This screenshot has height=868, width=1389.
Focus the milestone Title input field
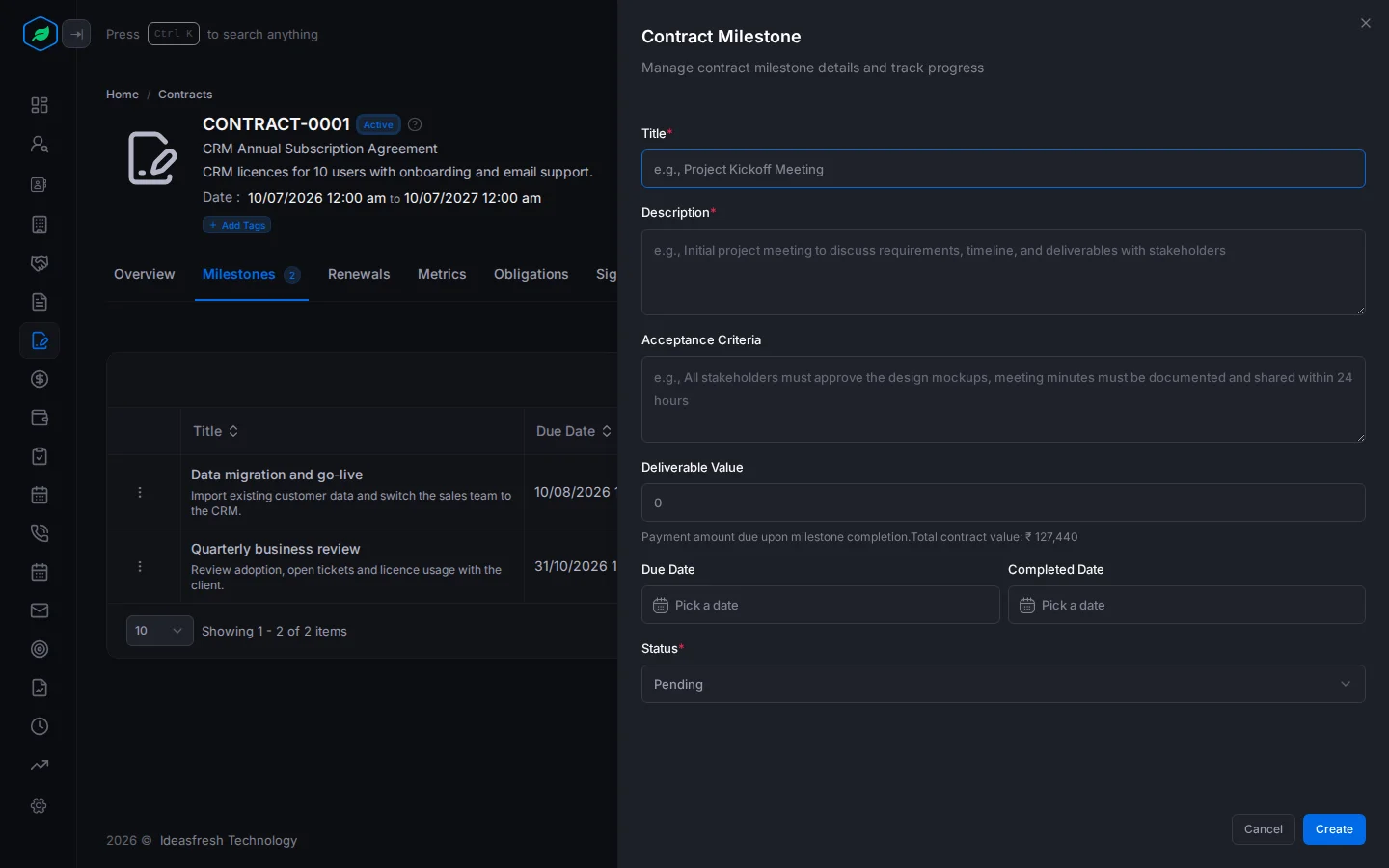1003,169
